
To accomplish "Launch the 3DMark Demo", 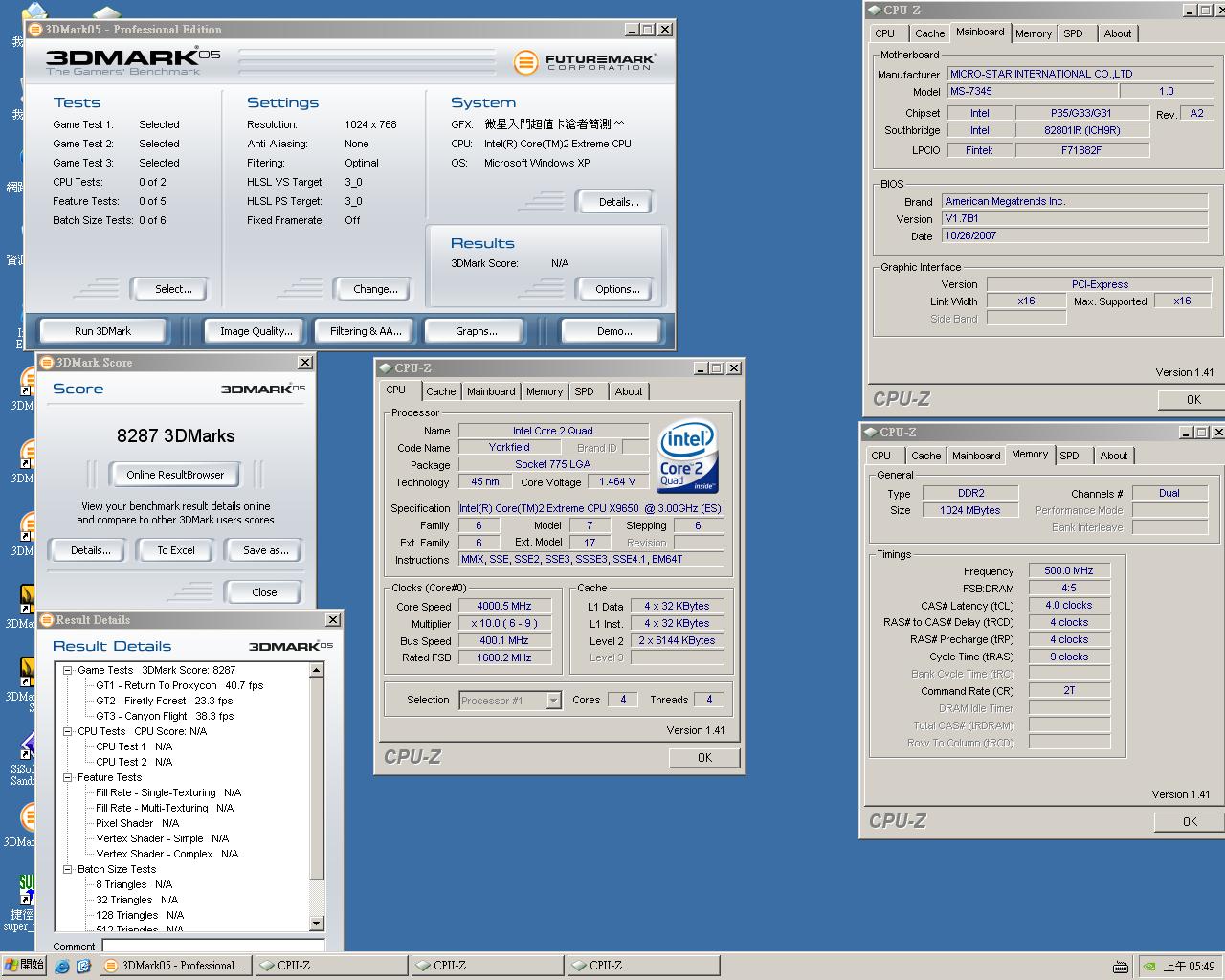I will click(613, 331).
